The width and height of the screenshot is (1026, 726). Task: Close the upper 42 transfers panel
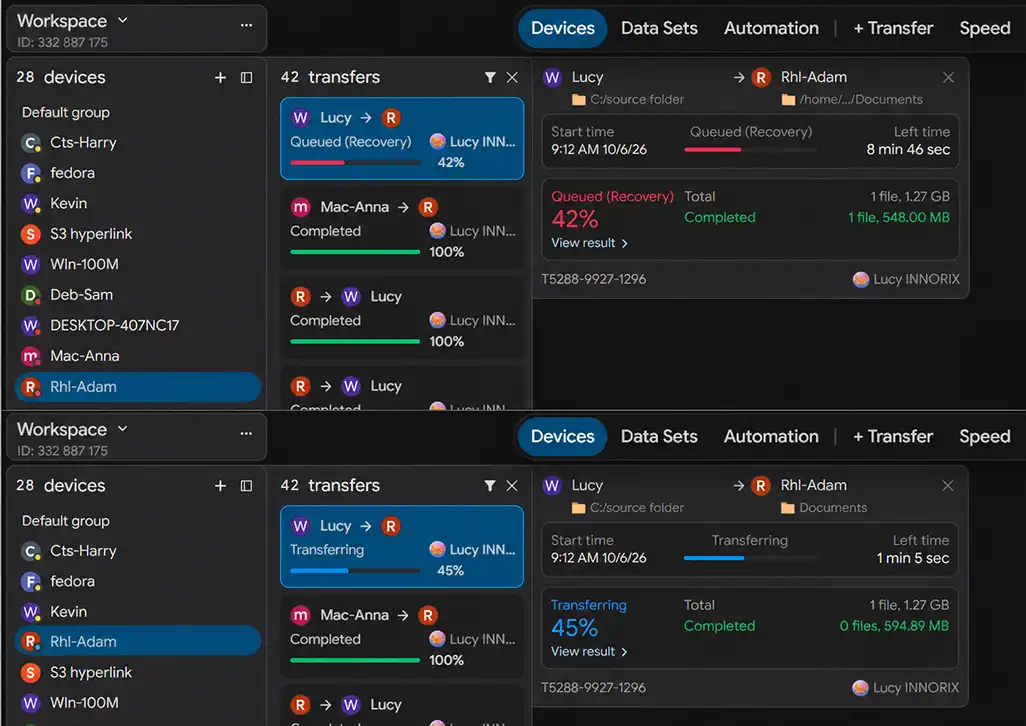[x=512, y=77]
